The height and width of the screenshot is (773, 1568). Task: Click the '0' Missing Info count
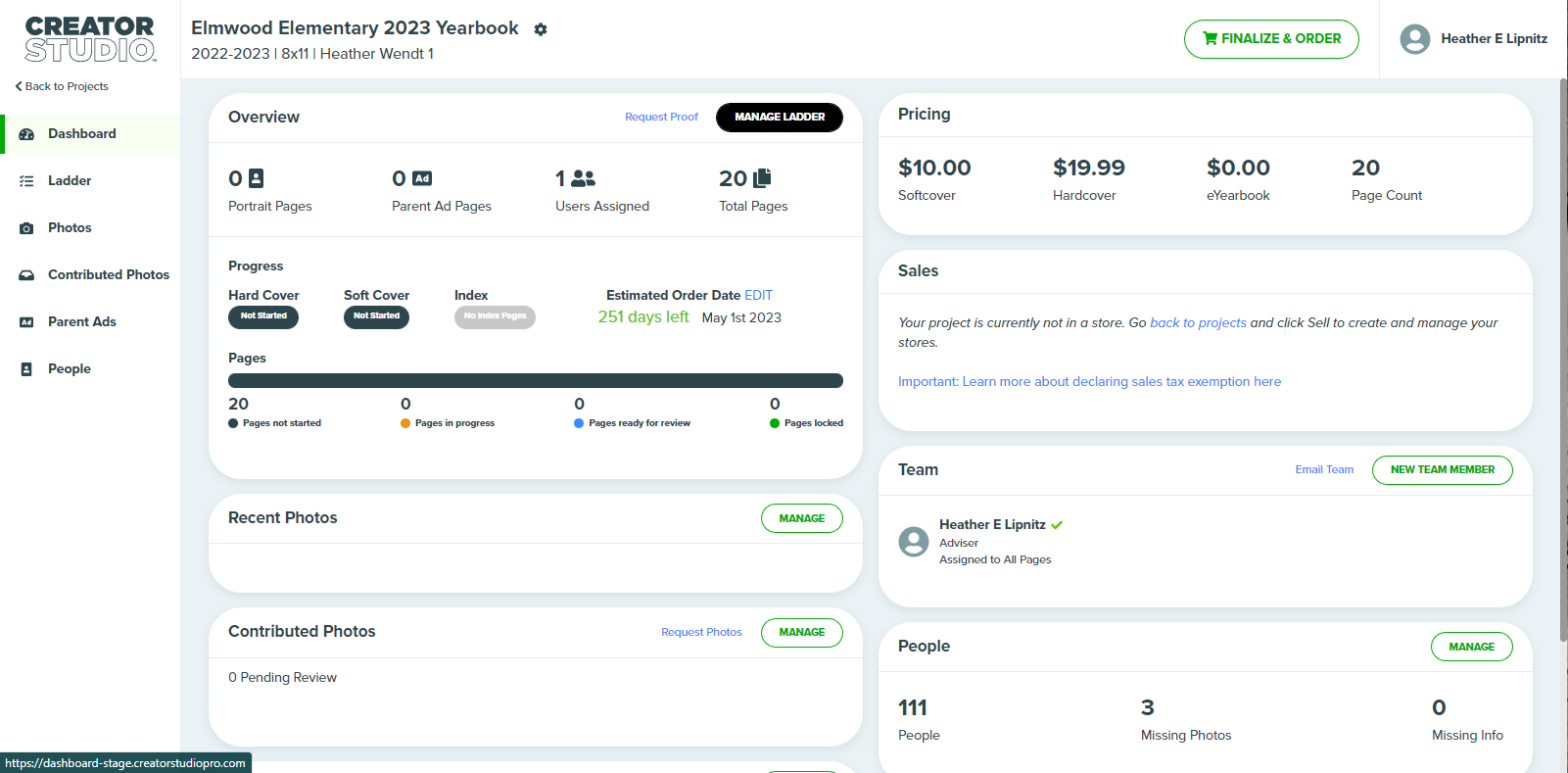[1439, 707]
